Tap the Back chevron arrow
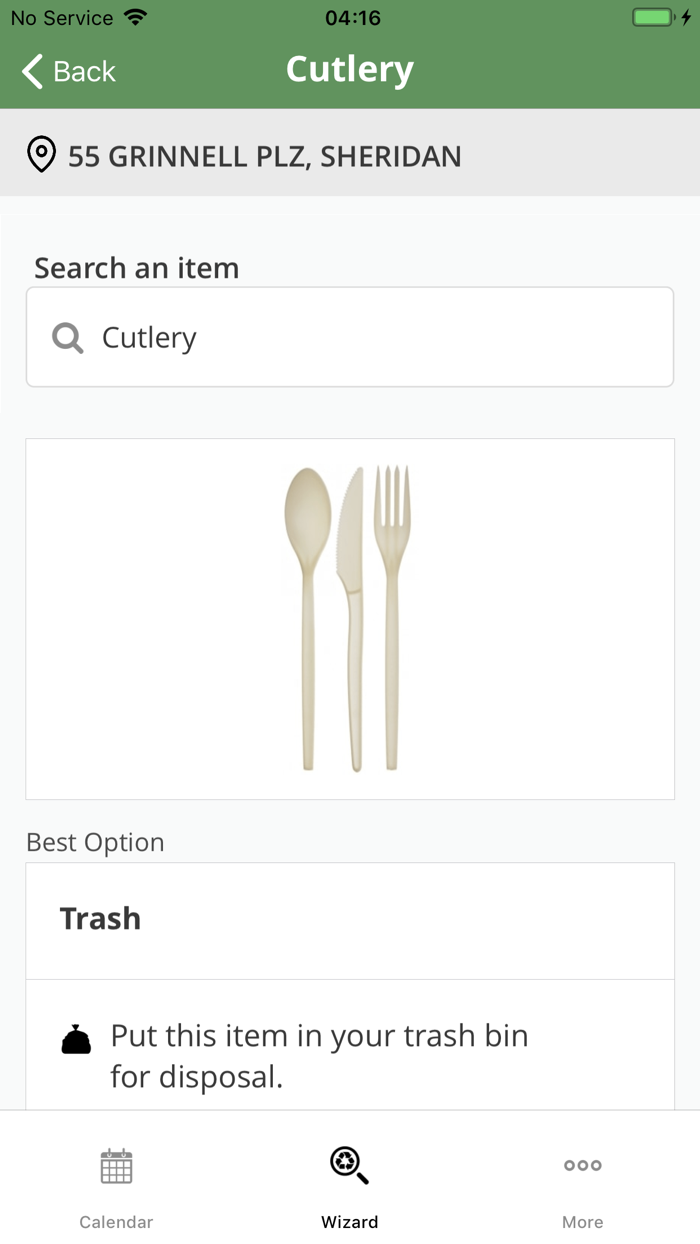This screenshot has width=700, height=1244. click(x=33, y=72)
